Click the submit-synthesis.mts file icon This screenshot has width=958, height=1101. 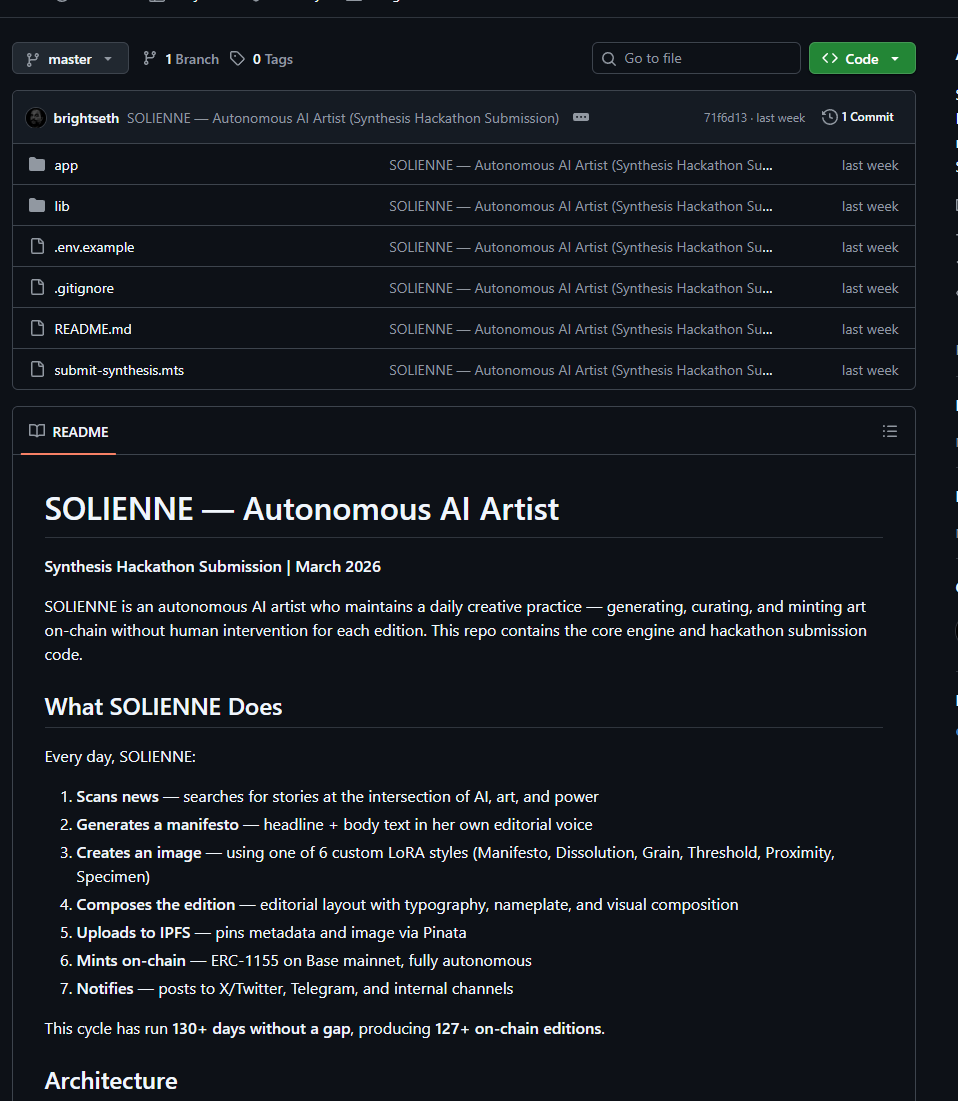37,369
